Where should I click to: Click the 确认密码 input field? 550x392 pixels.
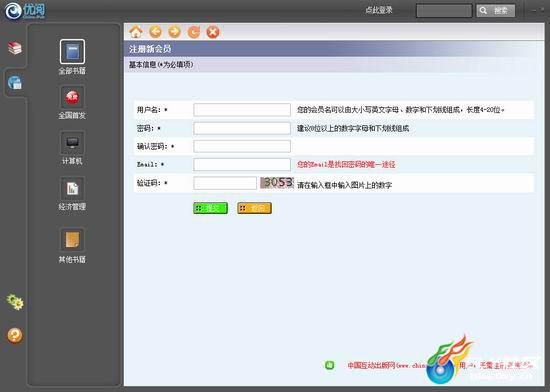click(x=242, y=146)
